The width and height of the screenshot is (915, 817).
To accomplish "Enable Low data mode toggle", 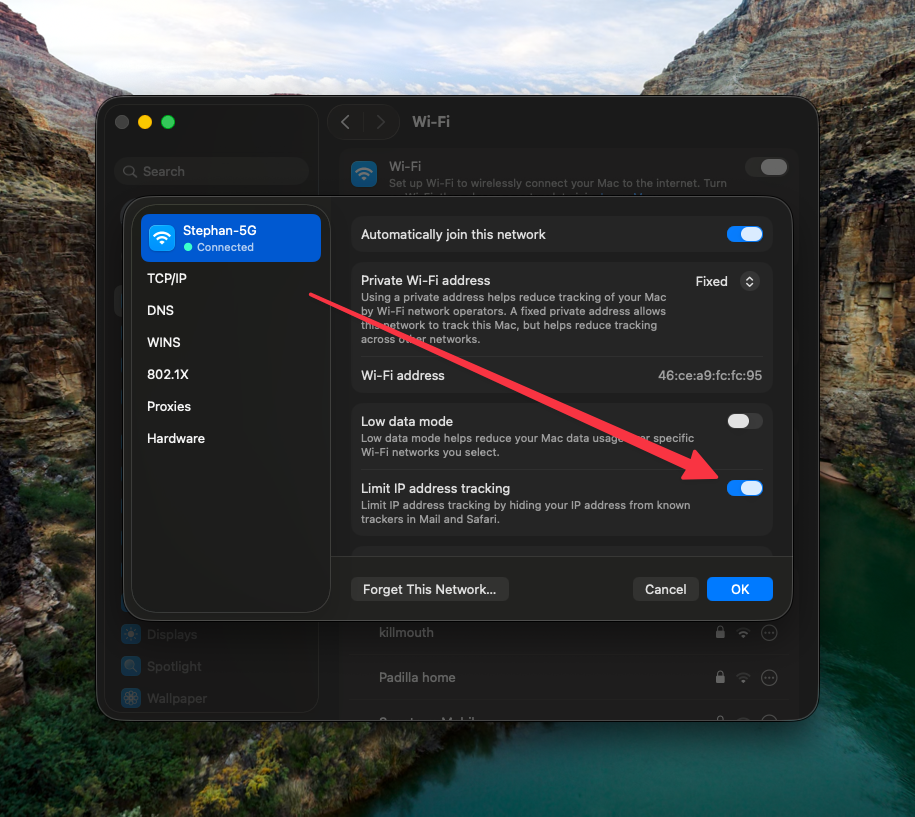I will pyautogui.click(x=744, y=421).
